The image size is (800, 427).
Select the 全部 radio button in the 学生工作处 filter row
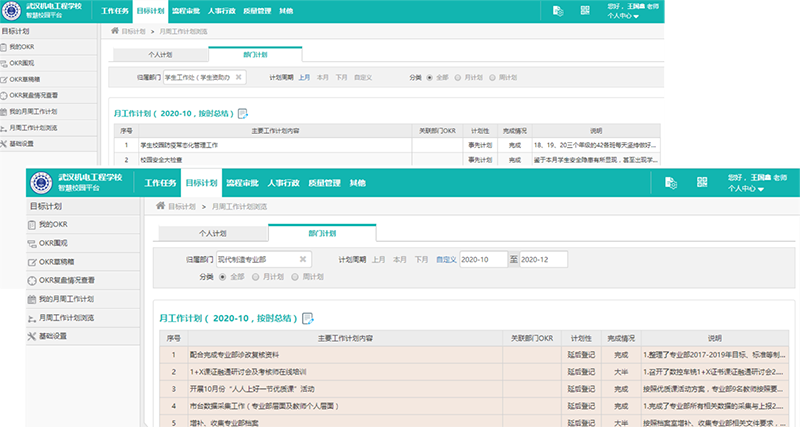pos(430,76)
